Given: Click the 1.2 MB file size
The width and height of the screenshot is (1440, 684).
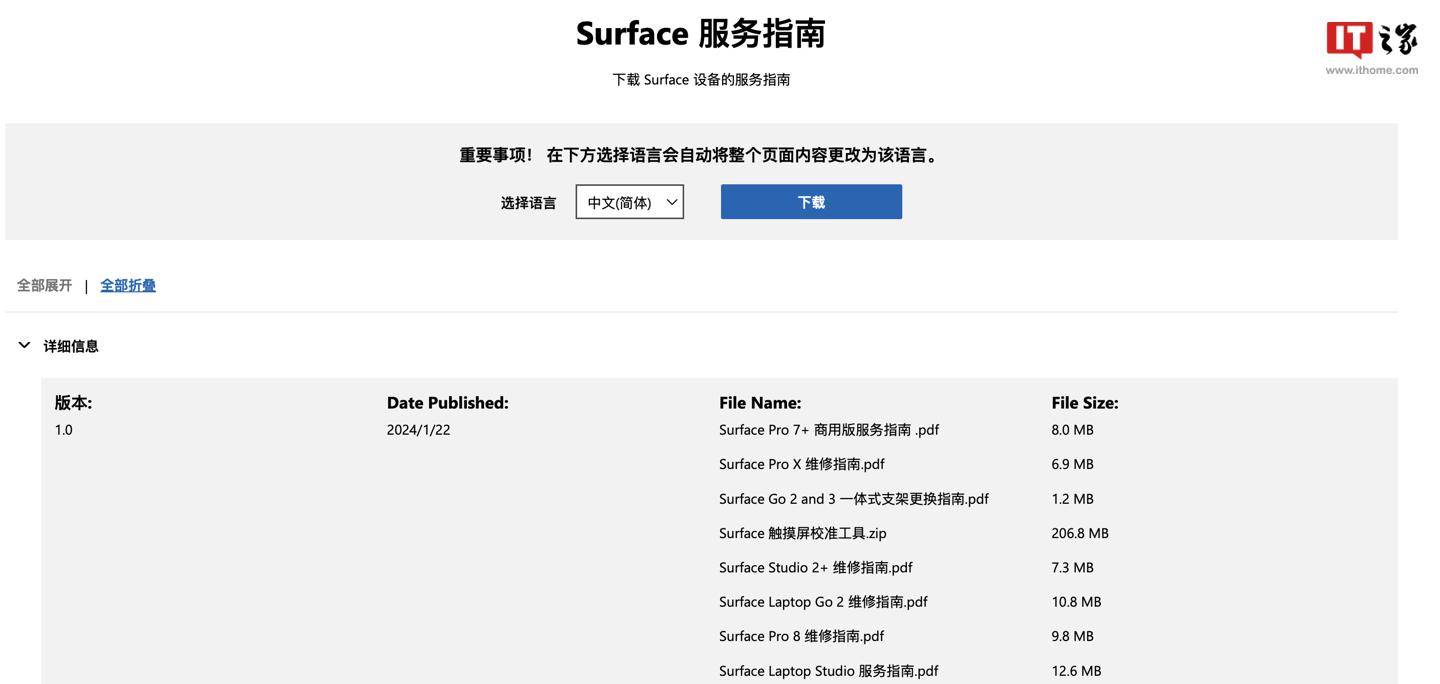Looking at the screenshot, I should [1072, 498].
